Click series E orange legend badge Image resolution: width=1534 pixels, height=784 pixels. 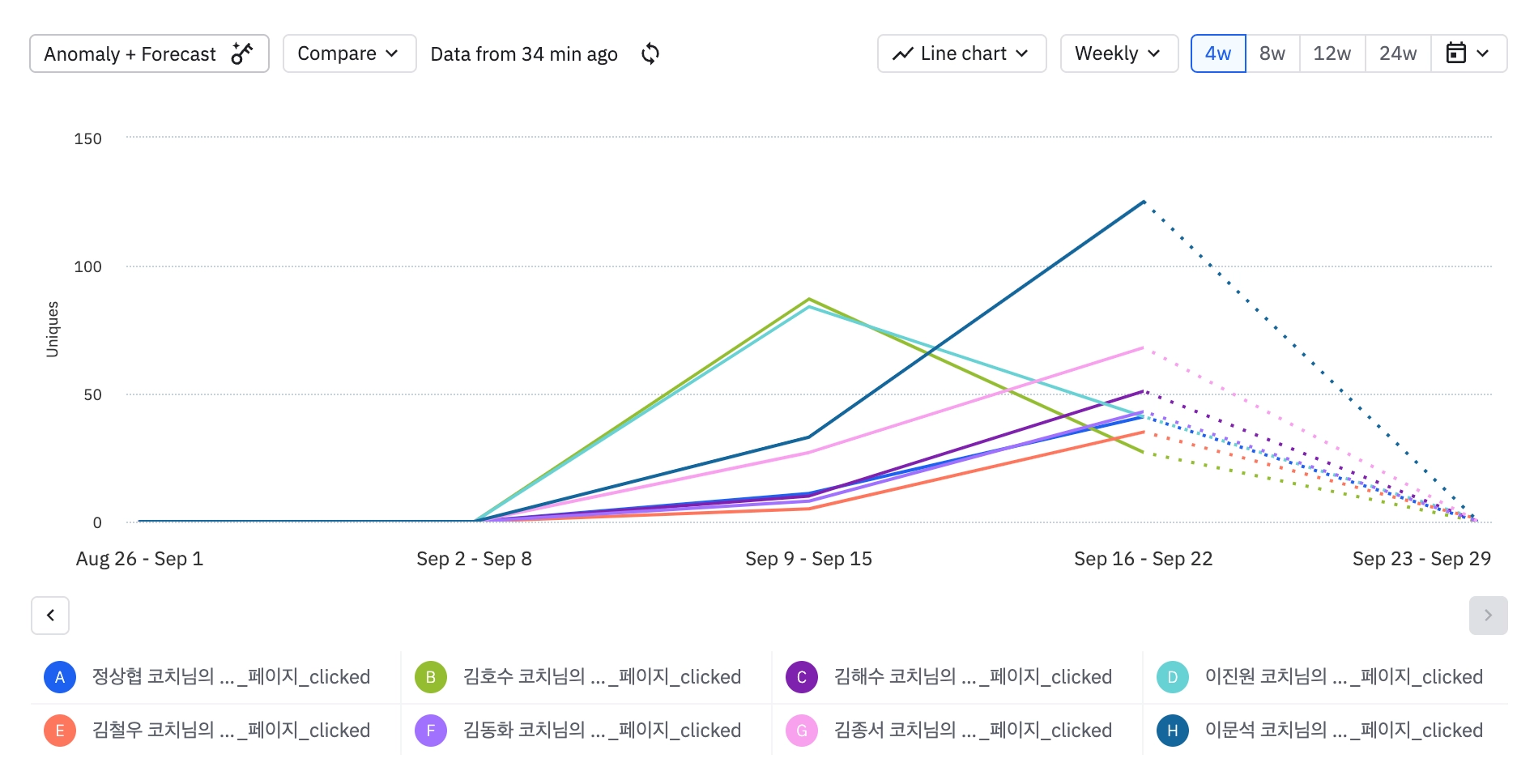click(60, 731)
